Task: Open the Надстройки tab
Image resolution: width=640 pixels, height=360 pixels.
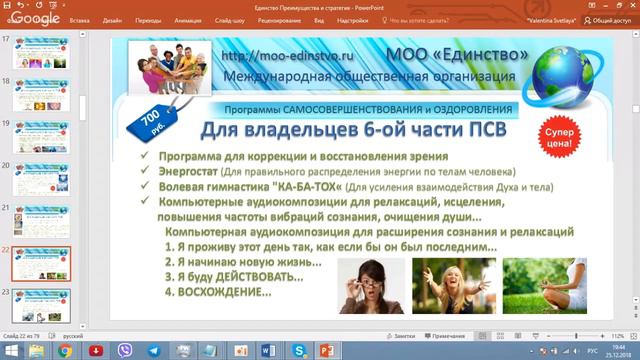Action: (x=352, y=20)
